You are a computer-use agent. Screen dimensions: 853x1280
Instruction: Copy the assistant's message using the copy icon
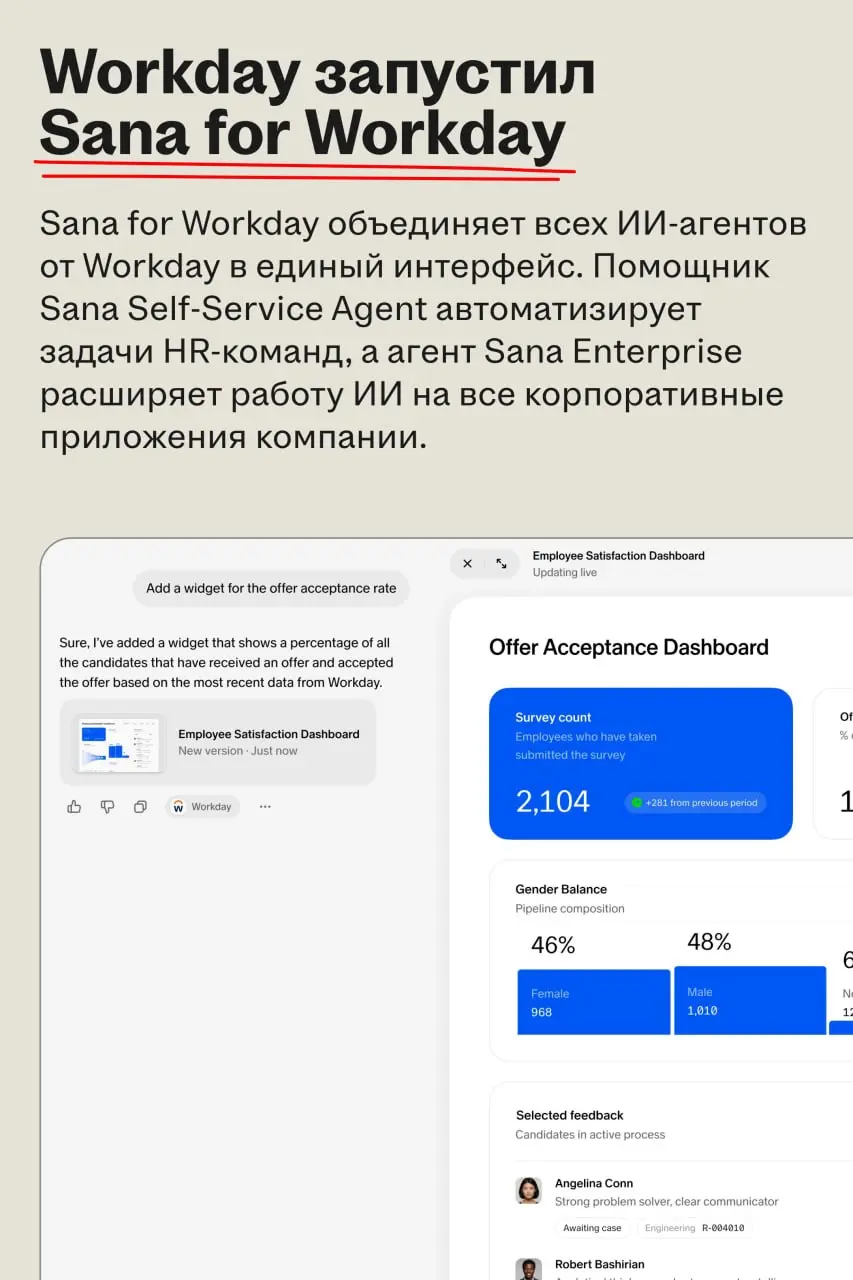(x=140, y=806)
